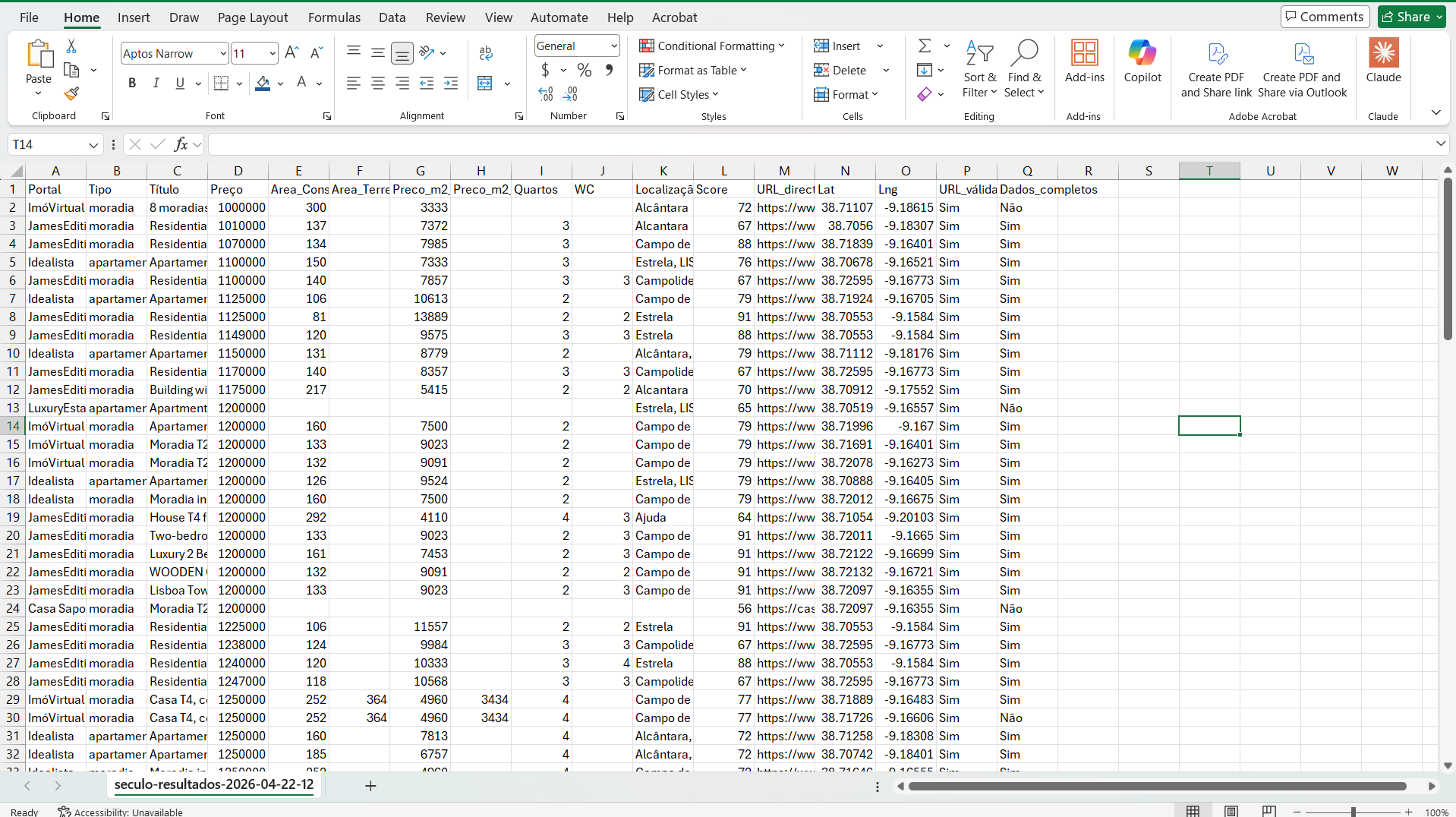Click the Share button
Viewport: 1456px width, 817px height.
(1411, 17)
